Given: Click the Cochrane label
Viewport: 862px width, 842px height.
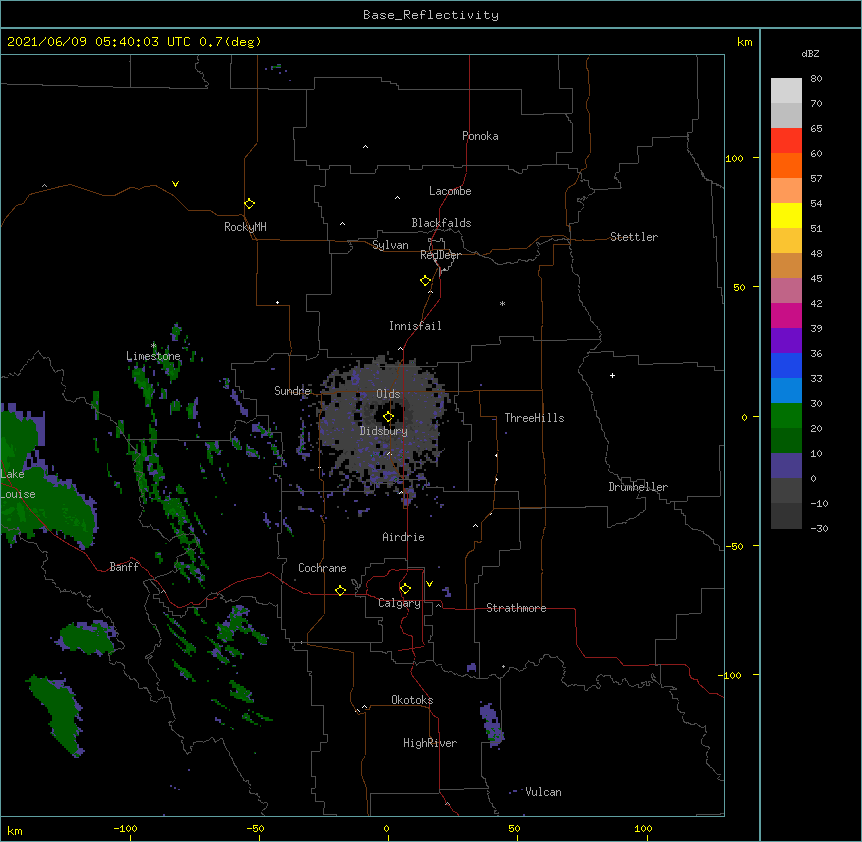Looking at the screenshot, I should pos(322,568).
